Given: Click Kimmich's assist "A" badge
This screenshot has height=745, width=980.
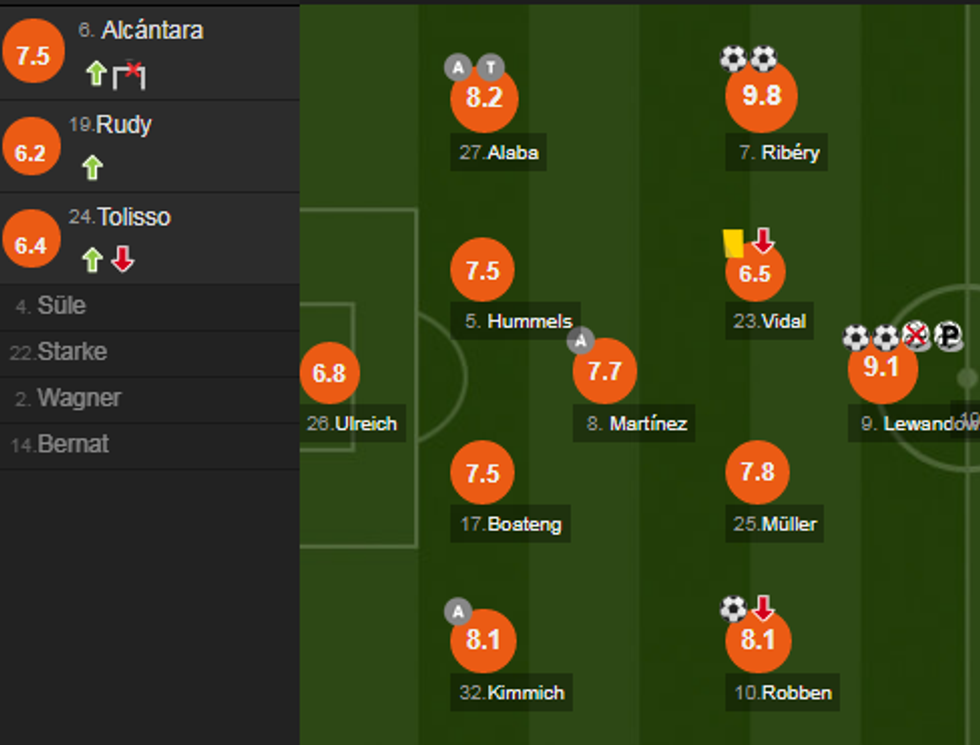Looking at the screenshot, I should pyautogui.click(x=458, y=611).
